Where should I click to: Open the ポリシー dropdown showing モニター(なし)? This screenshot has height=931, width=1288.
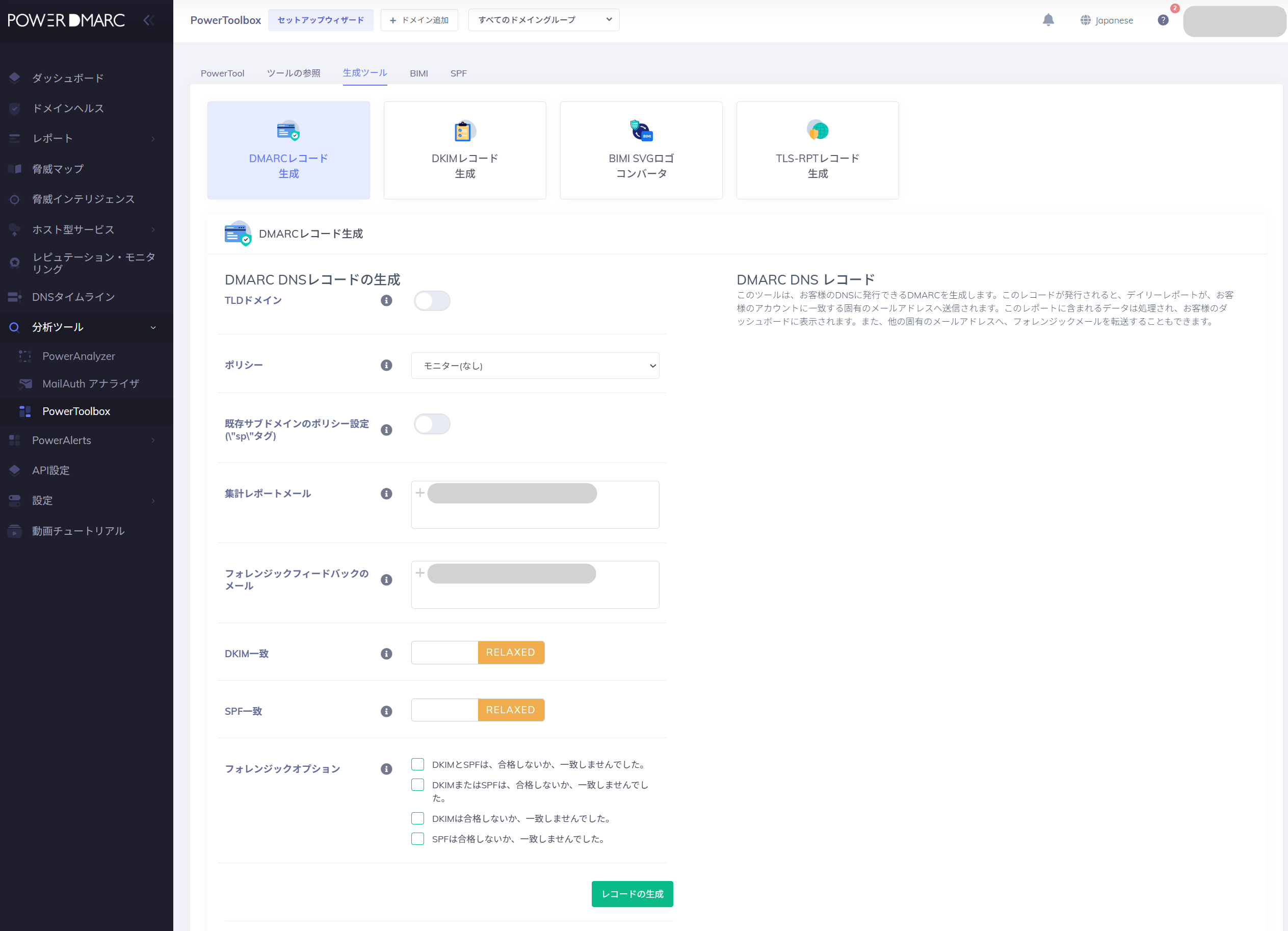[534, 365]
